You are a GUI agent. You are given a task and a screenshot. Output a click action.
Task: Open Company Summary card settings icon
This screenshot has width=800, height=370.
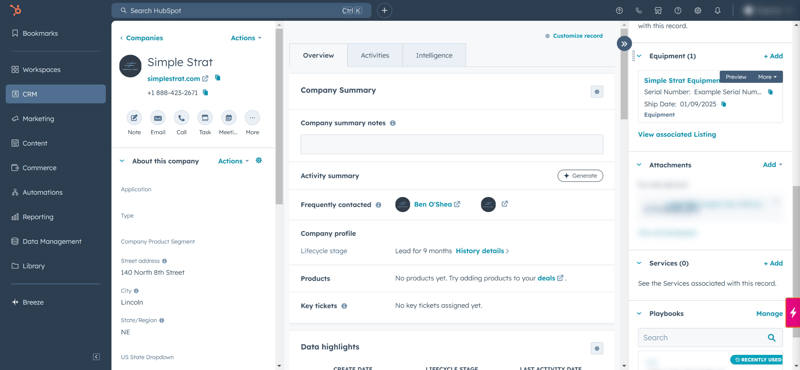[597, 92]
